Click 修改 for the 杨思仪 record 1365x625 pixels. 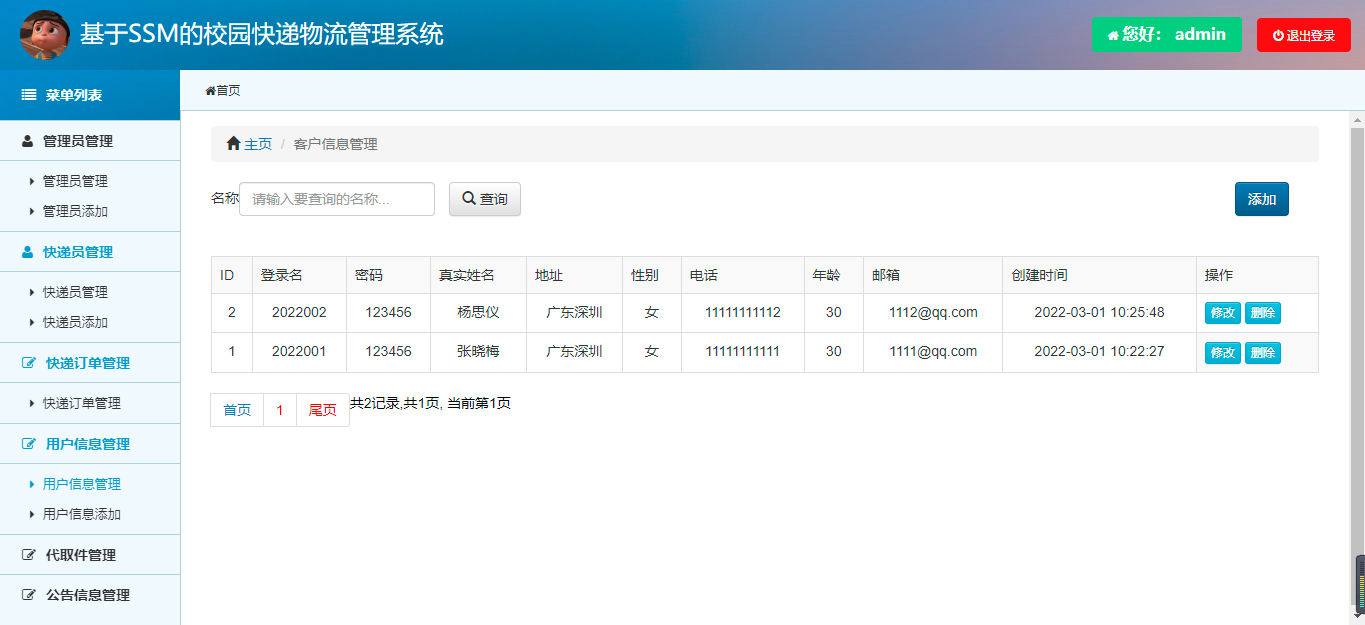click(1222, 312)
